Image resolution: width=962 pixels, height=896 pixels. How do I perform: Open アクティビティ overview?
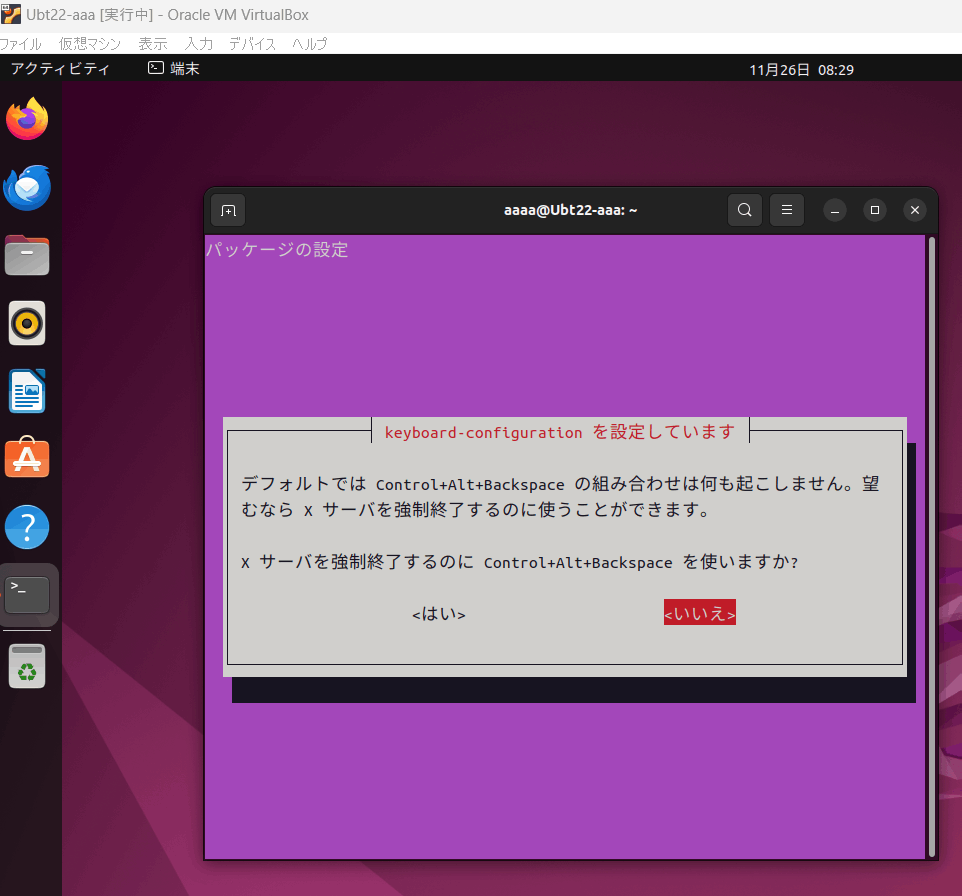(x=60, y=69)
